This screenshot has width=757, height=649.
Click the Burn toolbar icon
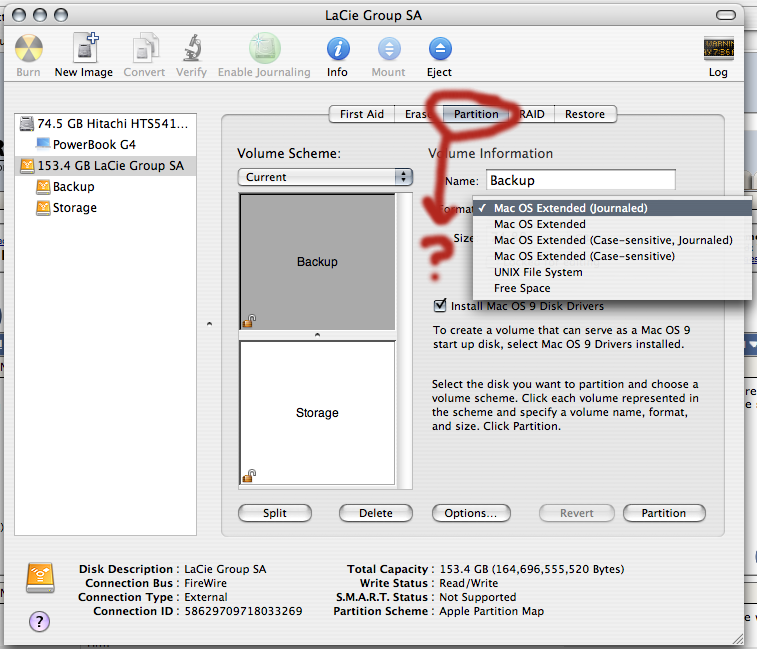(28, 48)
